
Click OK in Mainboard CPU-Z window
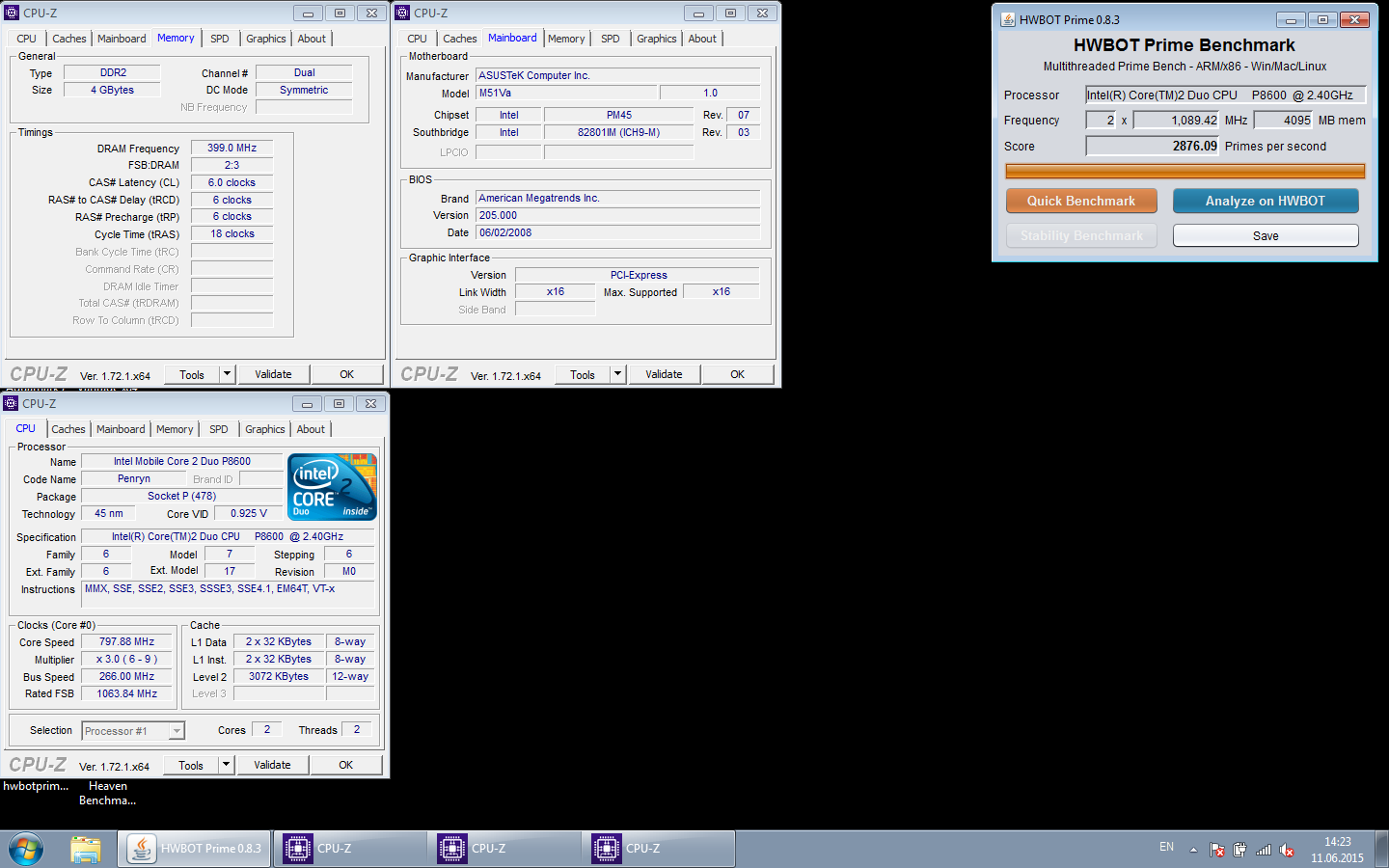(x=738, y=374)
